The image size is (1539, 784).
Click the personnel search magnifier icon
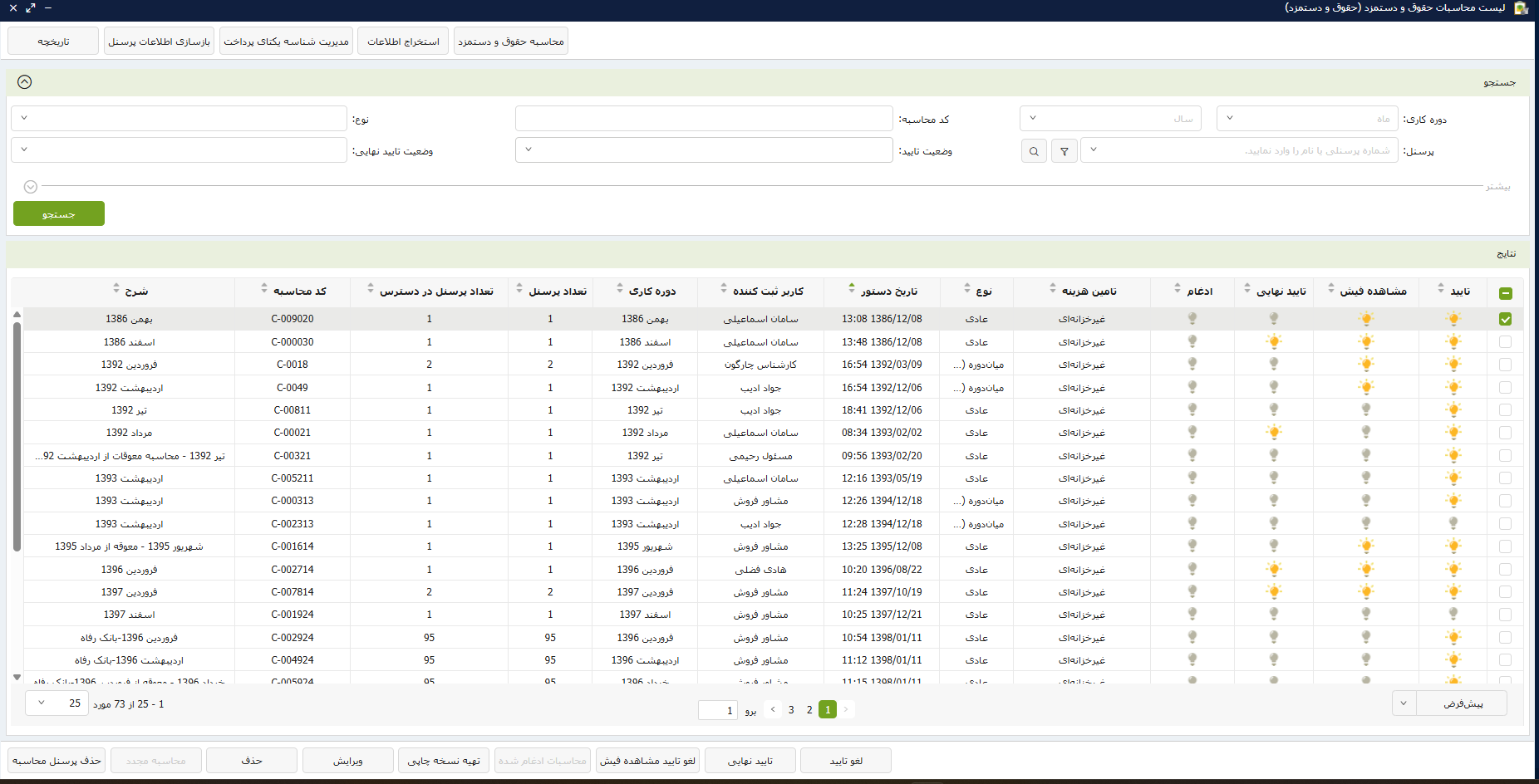[x=1034, y=151]
